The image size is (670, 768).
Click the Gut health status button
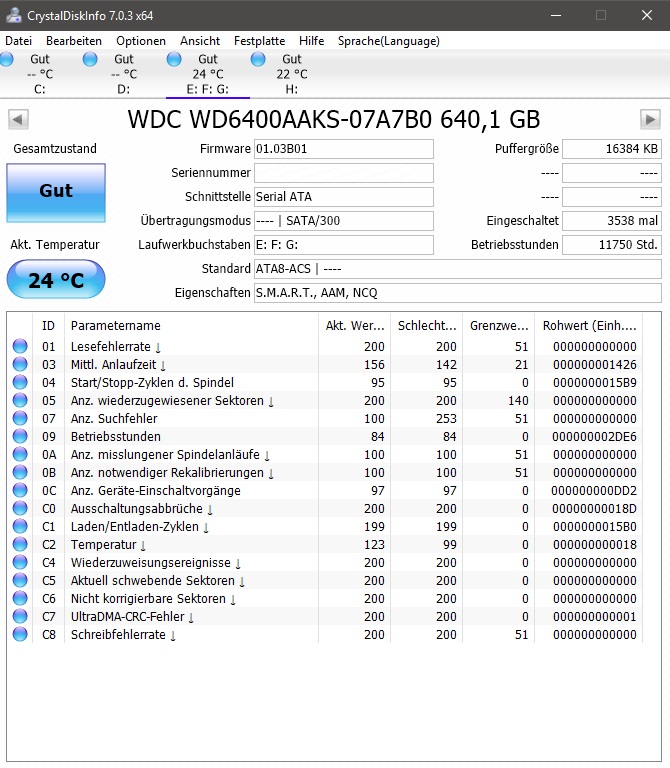[x=56, y=192]
